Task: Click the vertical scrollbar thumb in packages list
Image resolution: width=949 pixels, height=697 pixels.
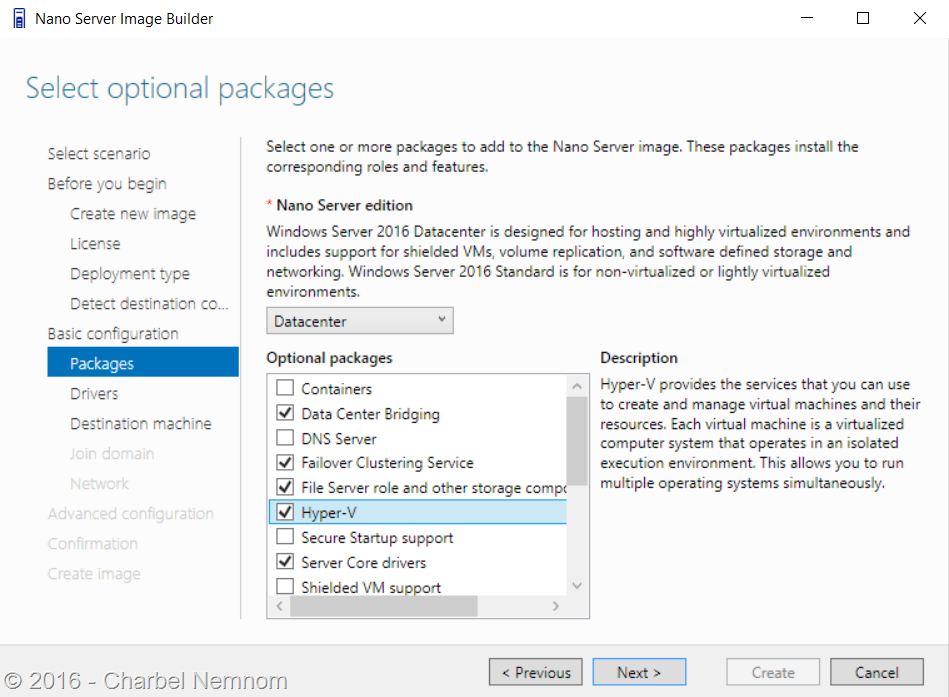Action: [x=577, y=440]
